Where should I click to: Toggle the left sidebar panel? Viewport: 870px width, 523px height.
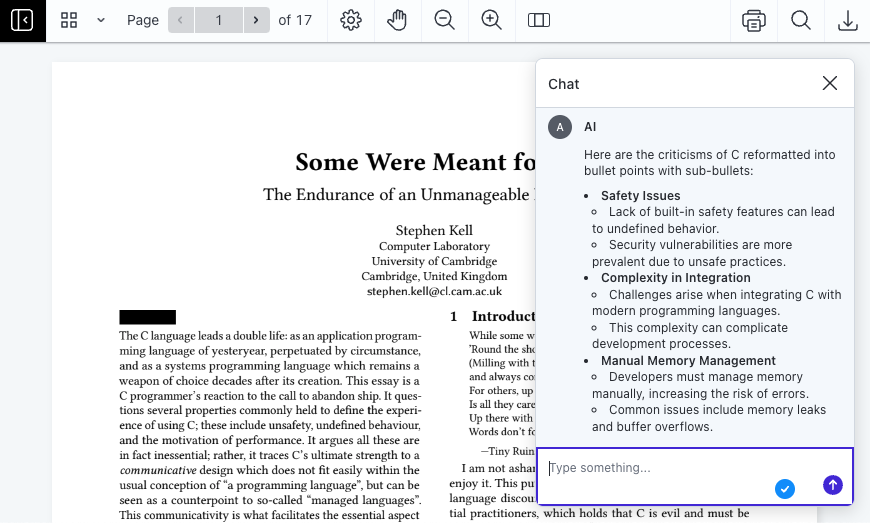click(x=22, y=20)
